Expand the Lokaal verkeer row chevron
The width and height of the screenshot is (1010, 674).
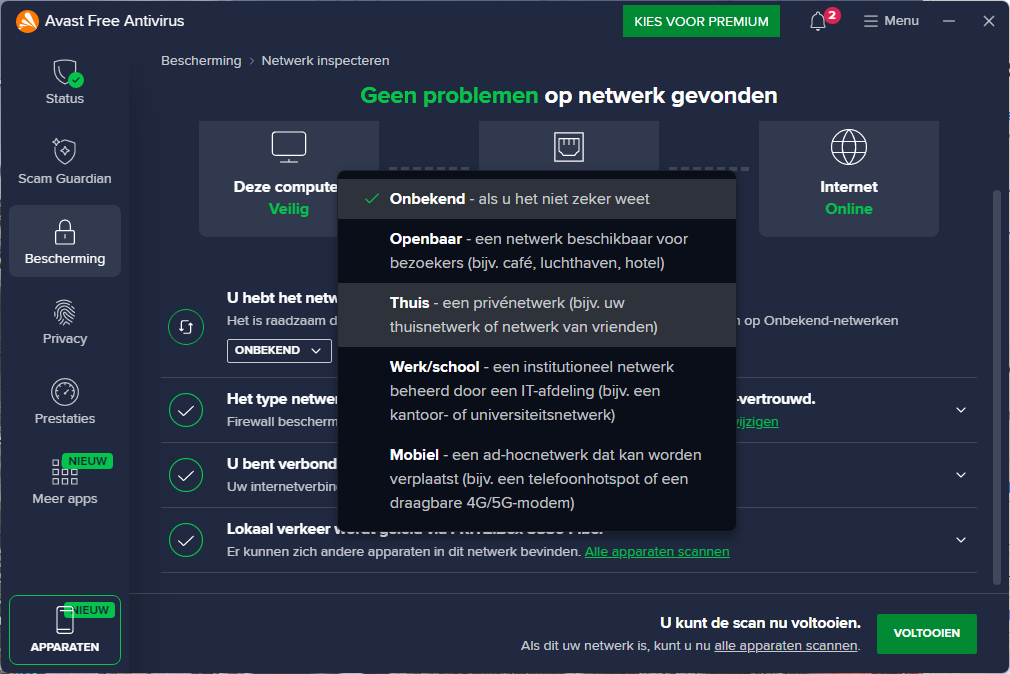point(961,540)
